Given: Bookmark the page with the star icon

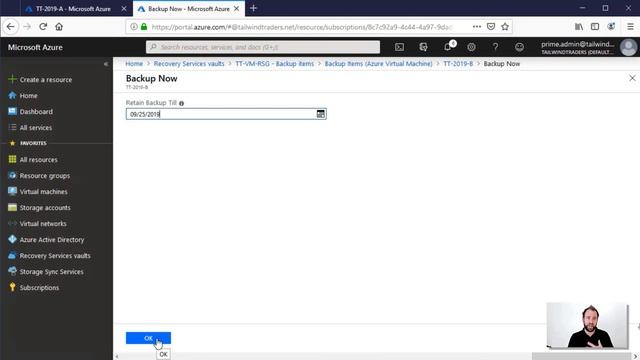Looking at the screenshot, I should click(505, 27).
